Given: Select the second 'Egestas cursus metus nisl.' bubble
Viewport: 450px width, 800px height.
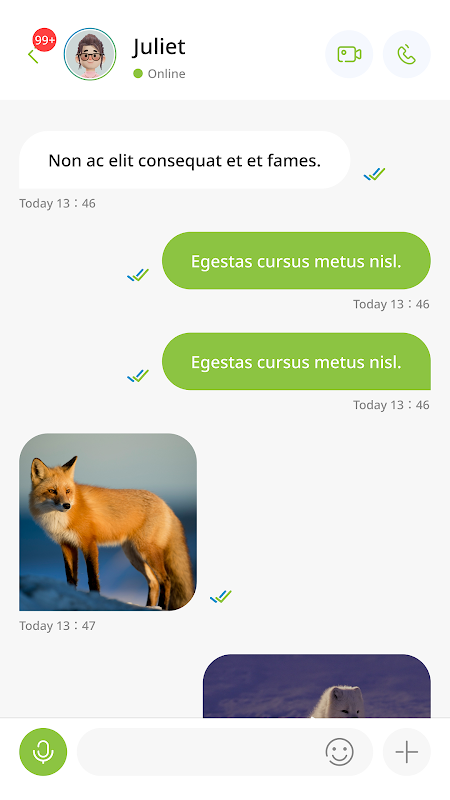Looking at the screenshot, I should (x=296, y=362).
